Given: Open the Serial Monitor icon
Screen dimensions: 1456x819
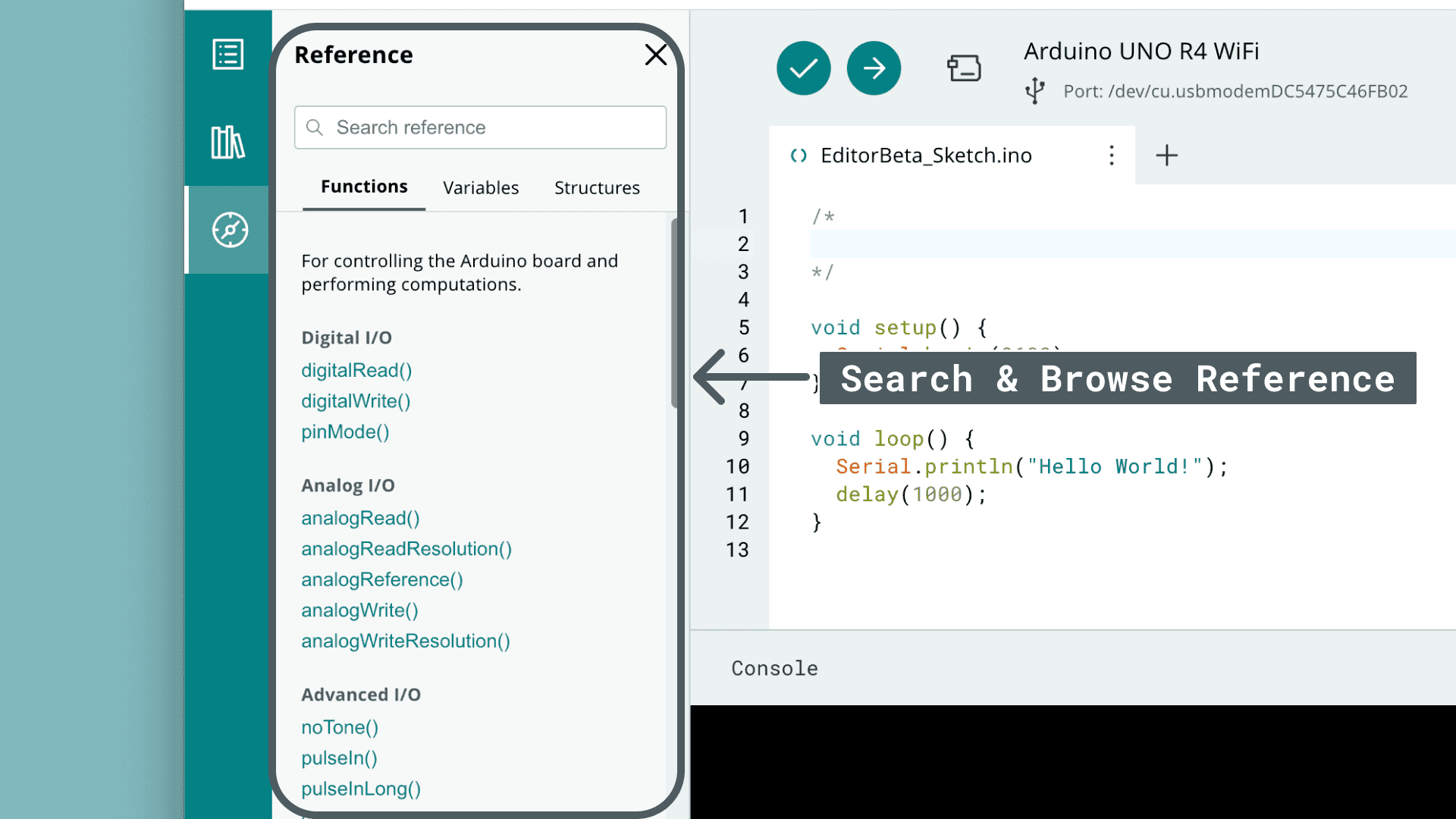Looking at the screenshot, I should (964, 68).
